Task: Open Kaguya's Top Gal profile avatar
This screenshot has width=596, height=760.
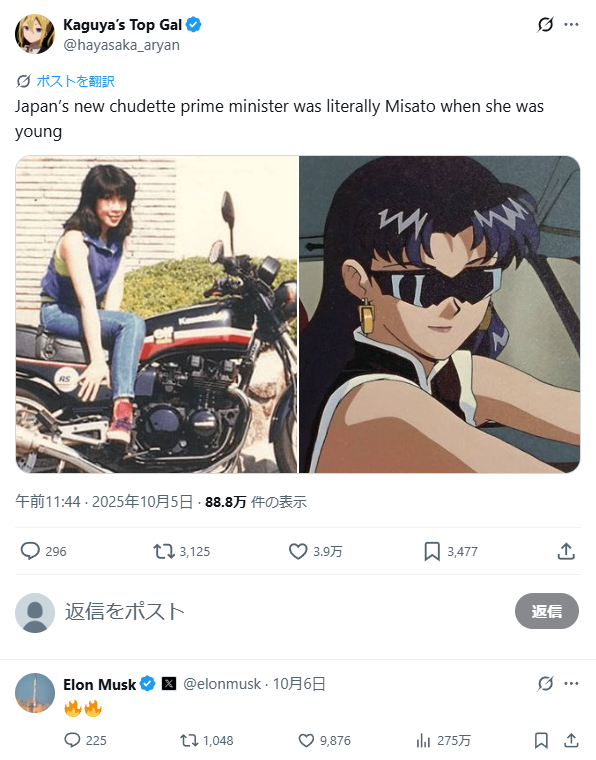Action: coord(35,34)
